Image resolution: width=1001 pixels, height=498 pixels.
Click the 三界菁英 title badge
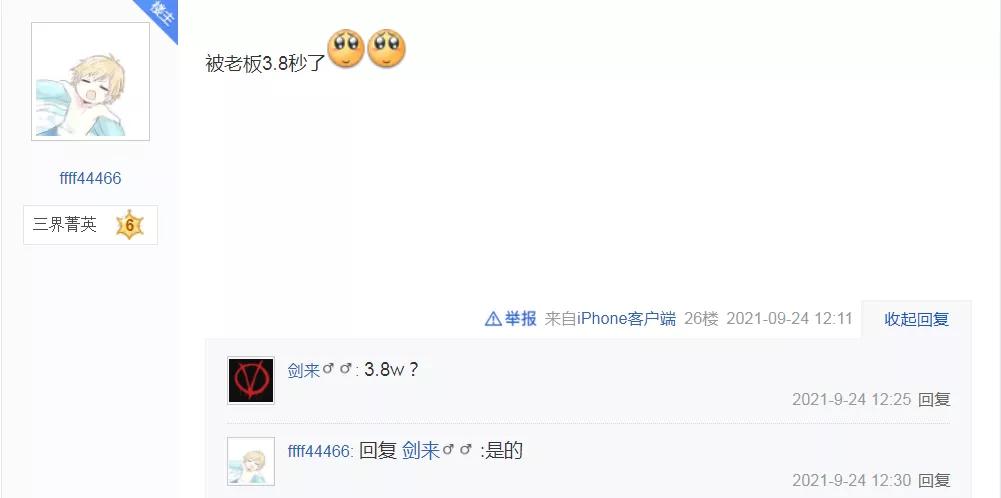(64, 225)
